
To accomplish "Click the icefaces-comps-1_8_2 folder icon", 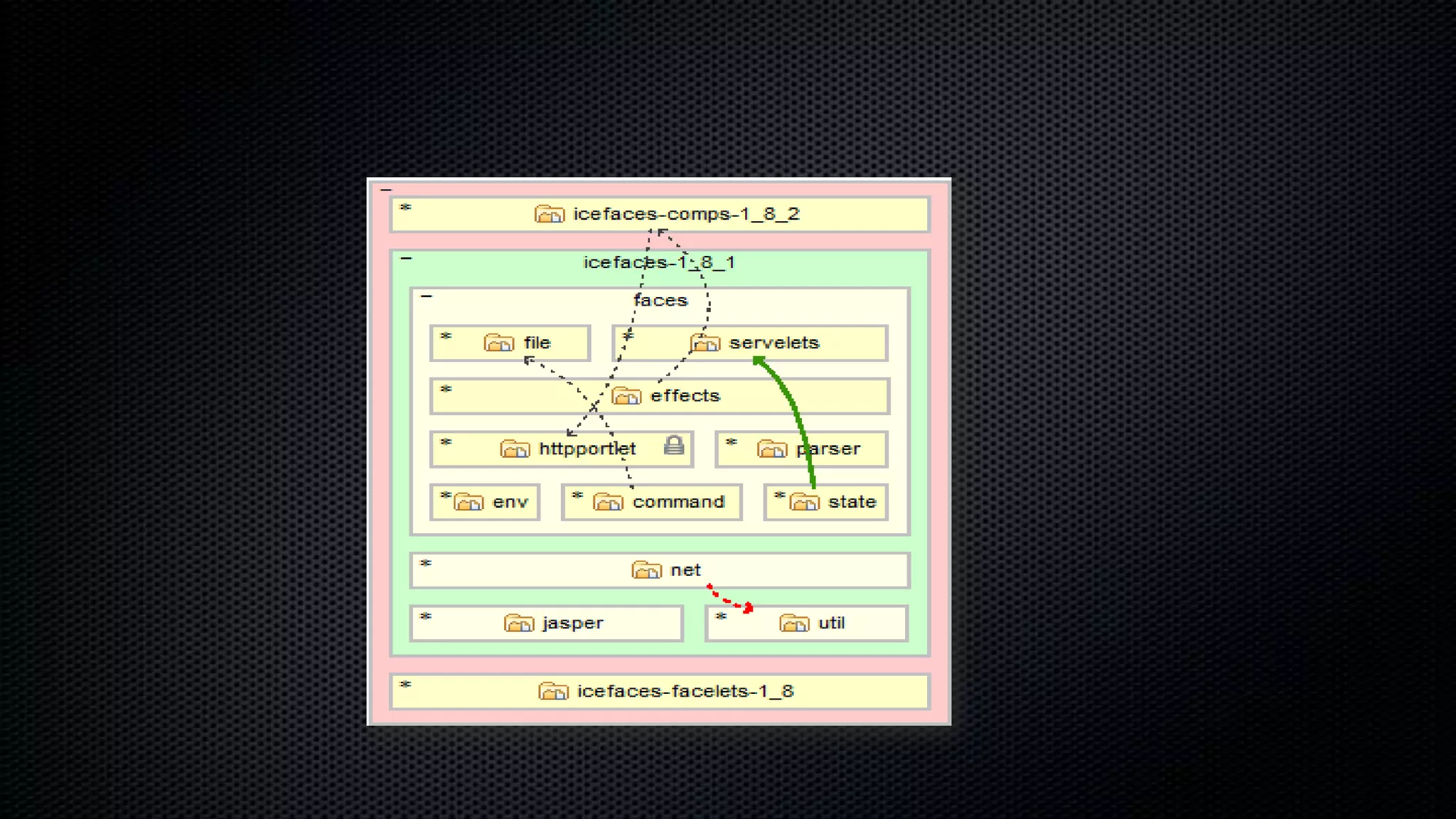I will pyautogui.click(x=549, y=214).
